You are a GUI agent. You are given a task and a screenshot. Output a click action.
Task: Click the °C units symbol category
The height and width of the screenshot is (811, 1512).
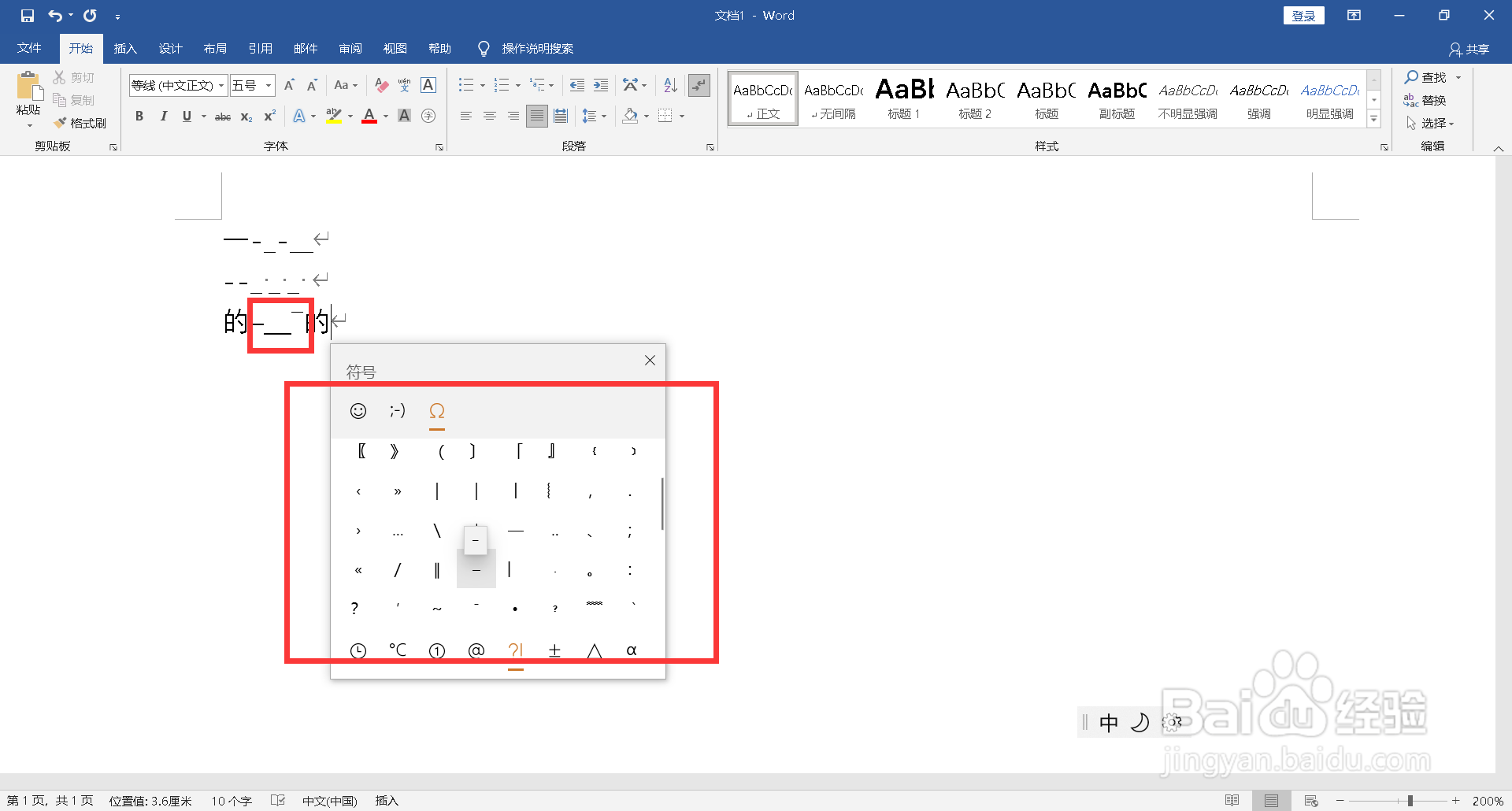(x=398, y=650)
